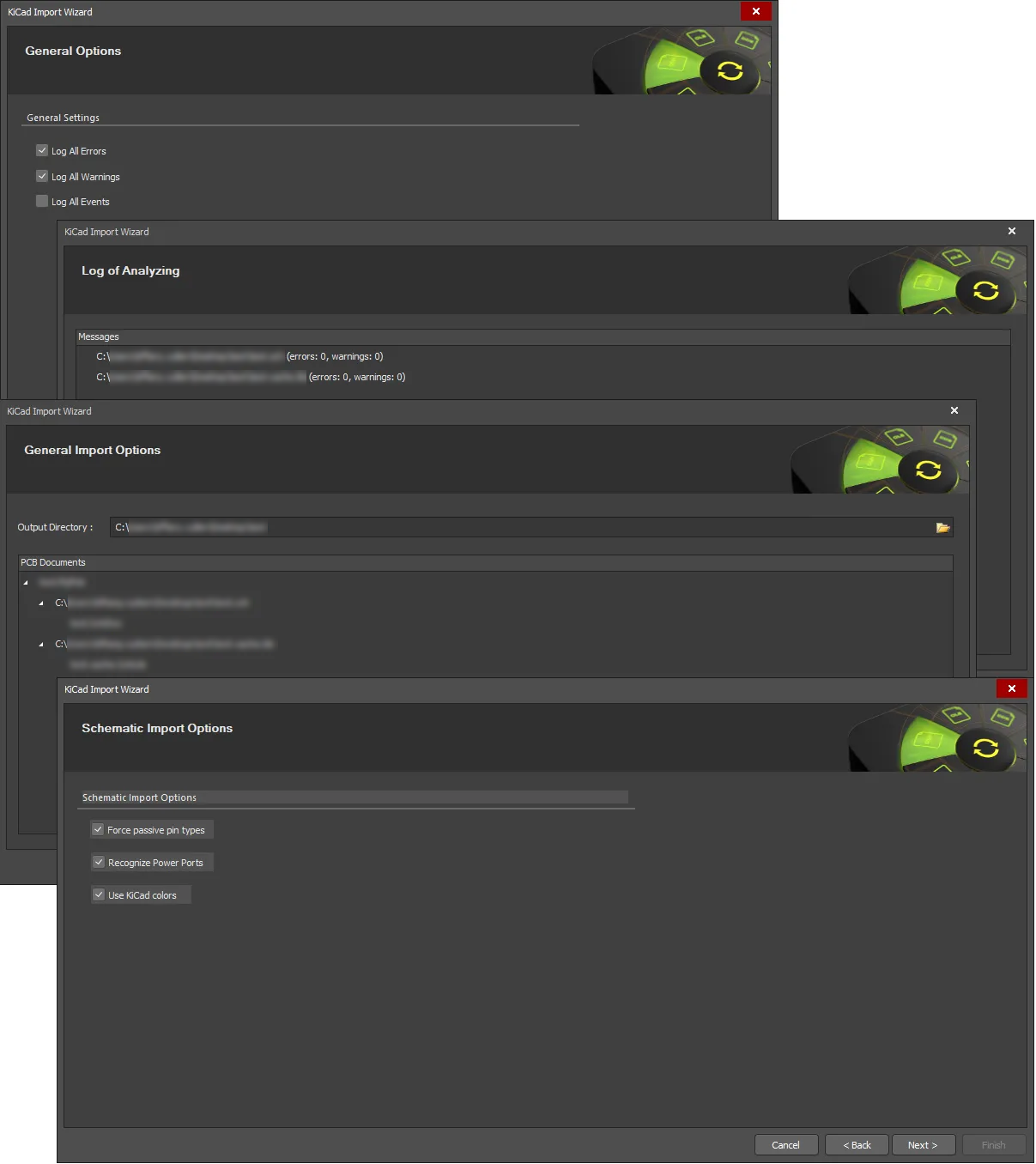Disable the Log All Warnings checkbox
Image resolution: width=1036 pixels, height=1164 pixels.
pyautogui.click(x=42, y=176)
